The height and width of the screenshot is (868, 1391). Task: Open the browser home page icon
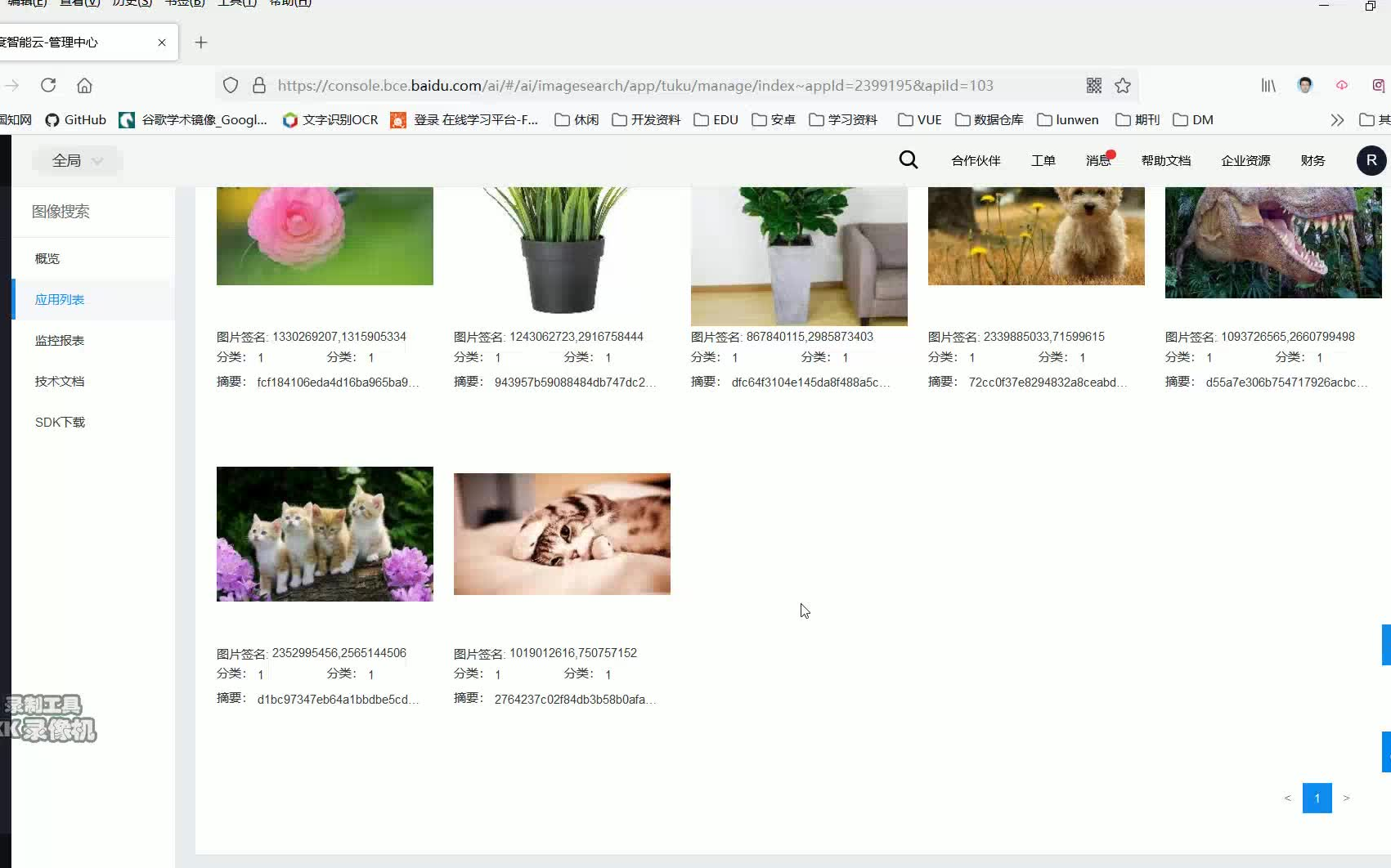(x=84, y=85)
